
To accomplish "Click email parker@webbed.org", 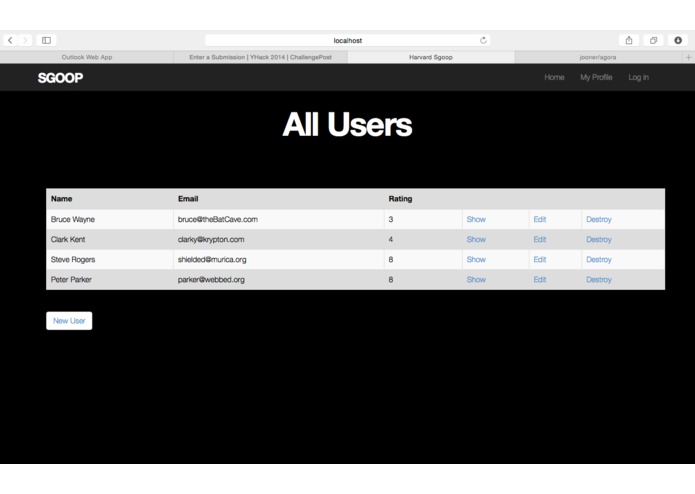I will [211, 280].
